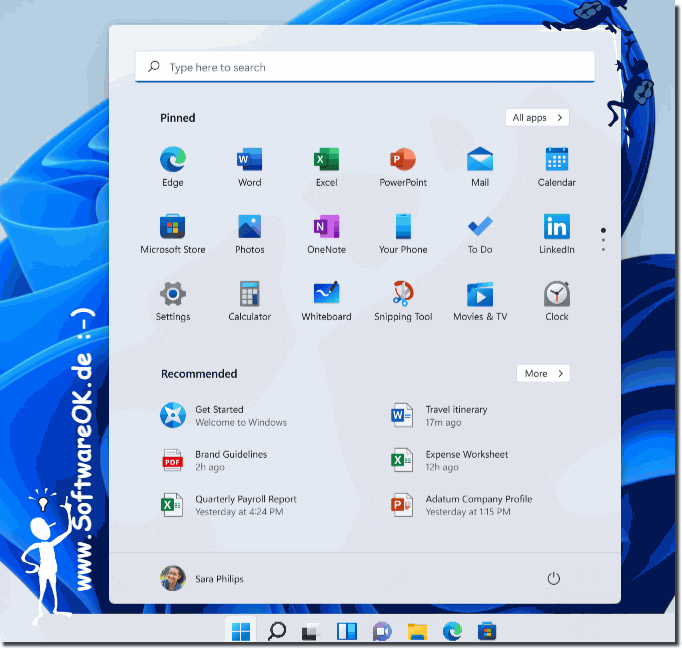
Task: Open Microsoft Store from Pinned apps
Action: [173, 234]
